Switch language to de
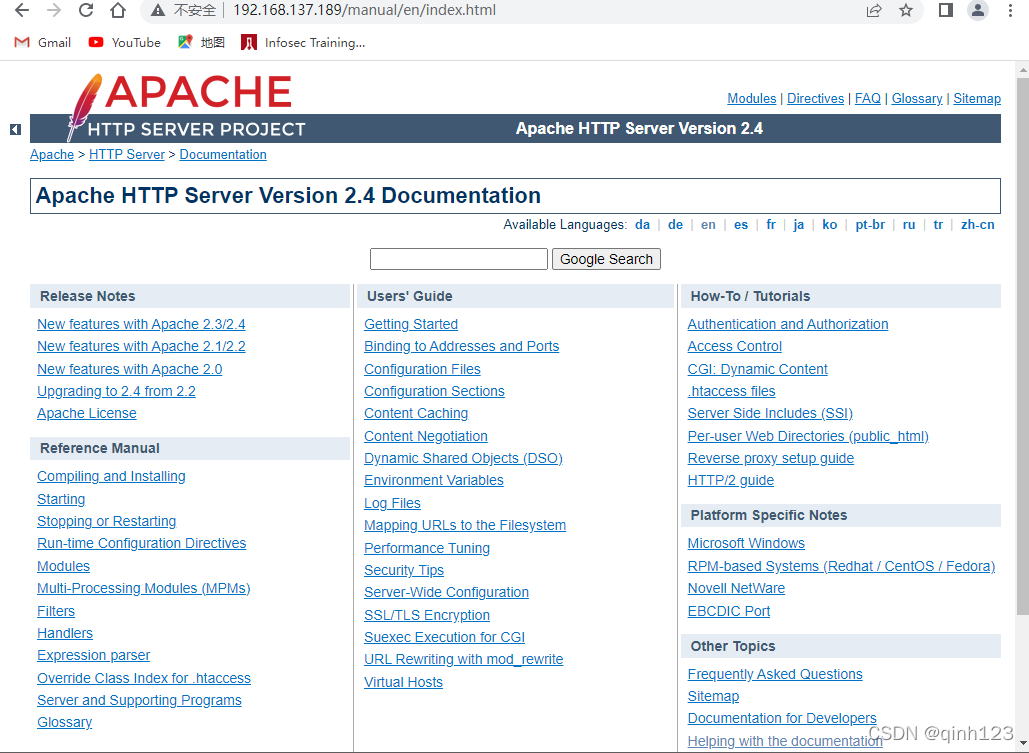Image resolution: width=1029 pixels, height=753 pixels. coord(675,225)
